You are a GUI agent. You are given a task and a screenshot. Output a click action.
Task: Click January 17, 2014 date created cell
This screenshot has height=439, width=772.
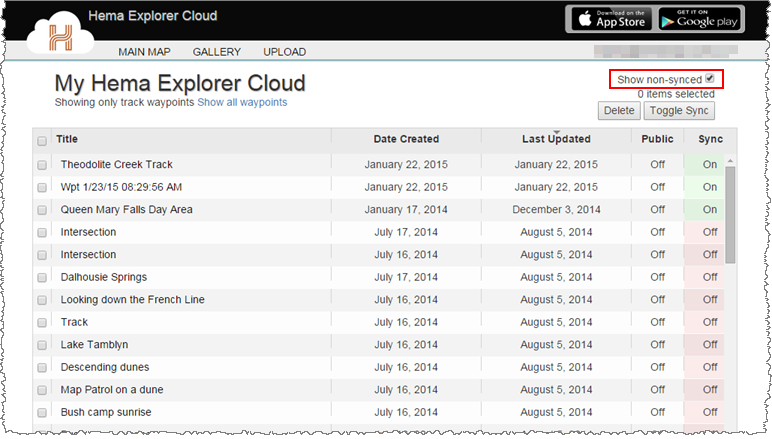406,210
